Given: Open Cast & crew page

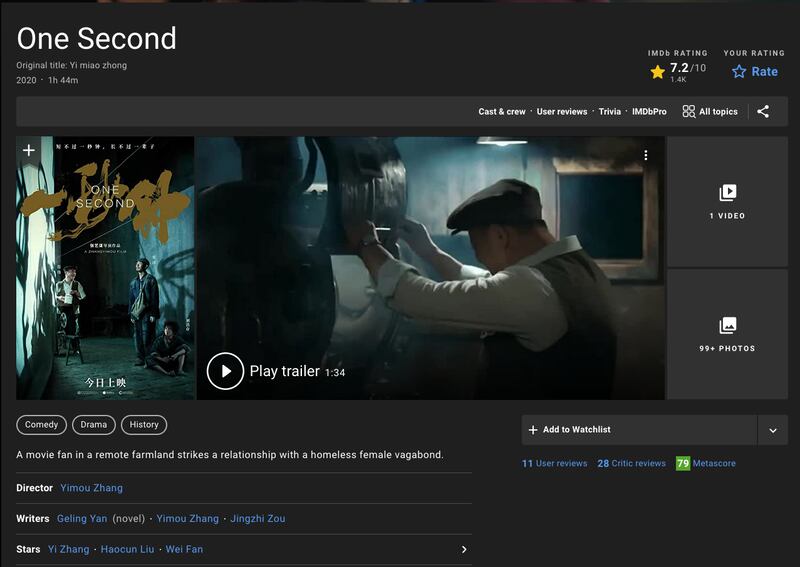Looking at the screenshot, I should (501, 112).
